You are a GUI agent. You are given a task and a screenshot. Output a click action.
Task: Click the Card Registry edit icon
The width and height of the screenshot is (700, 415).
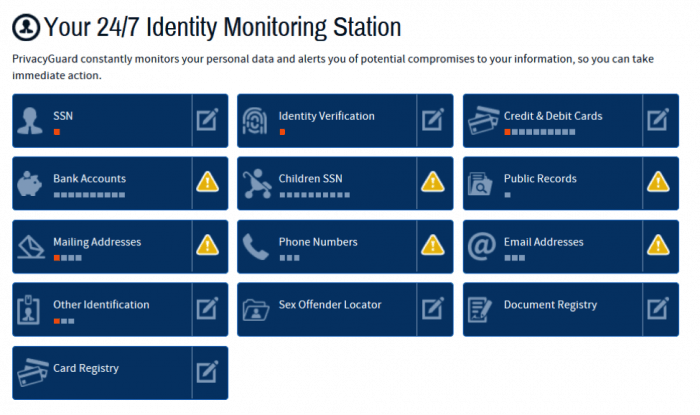tap(207, 372)
